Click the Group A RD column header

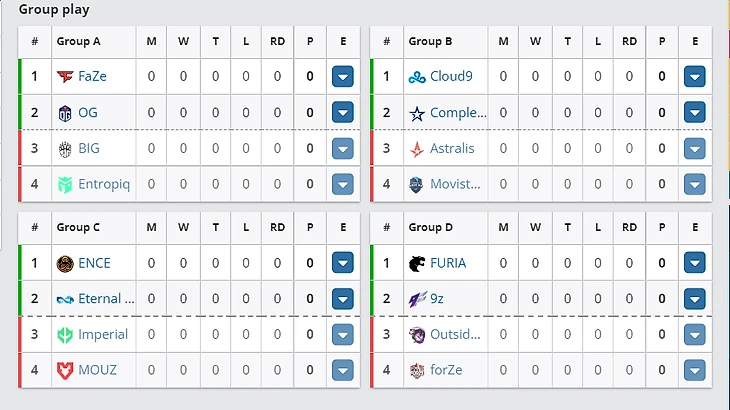[277, 41]
